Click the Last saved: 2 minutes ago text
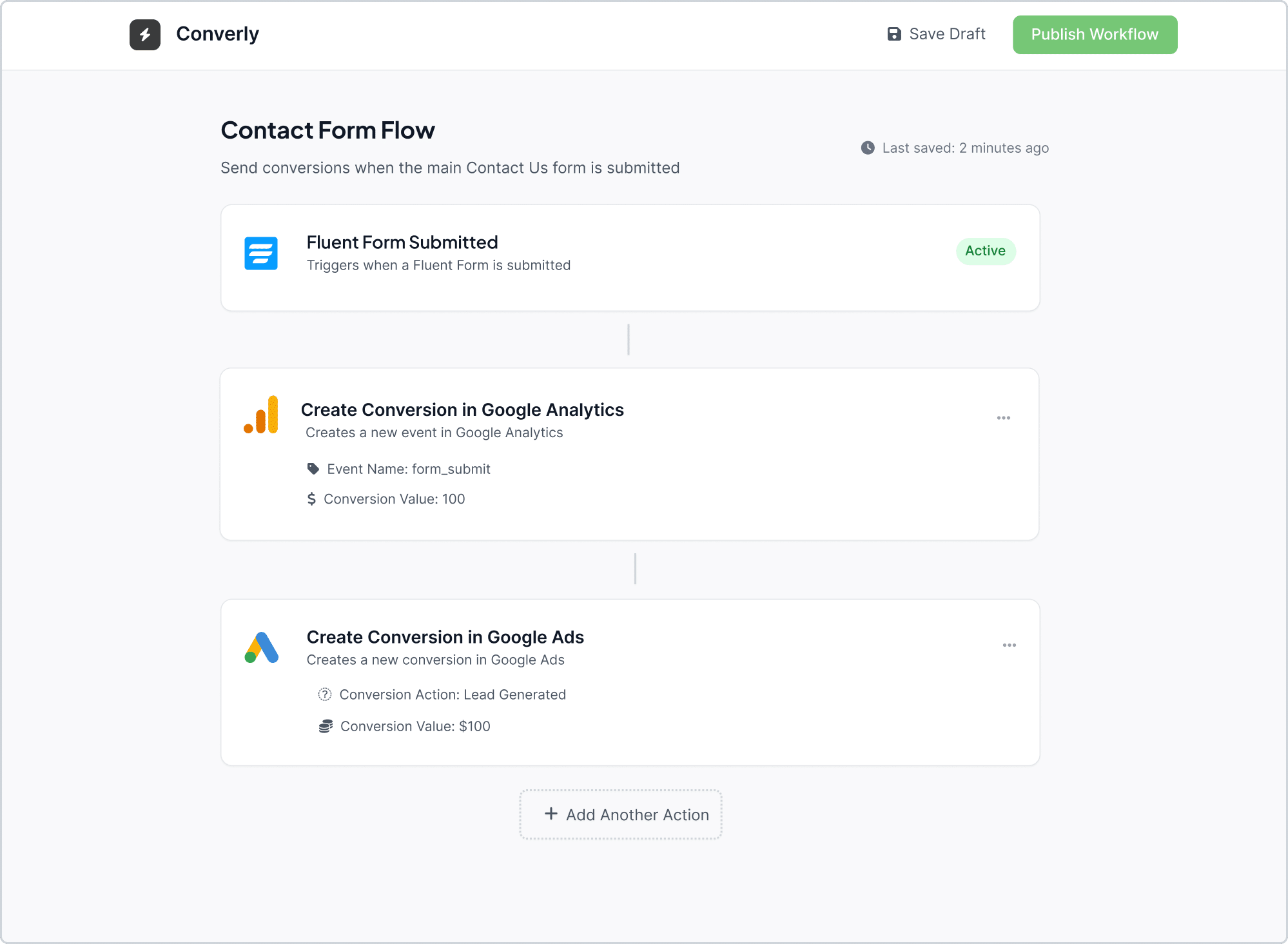This screenshot has height=944, width=1288. click(x=965, y=148)
